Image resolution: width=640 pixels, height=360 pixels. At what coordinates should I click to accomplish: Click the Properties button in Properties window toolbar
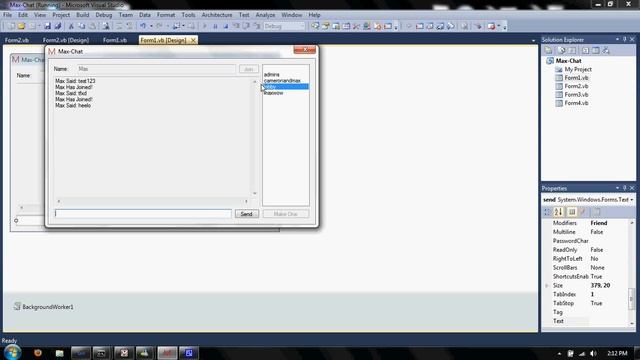tap(572, 212)
